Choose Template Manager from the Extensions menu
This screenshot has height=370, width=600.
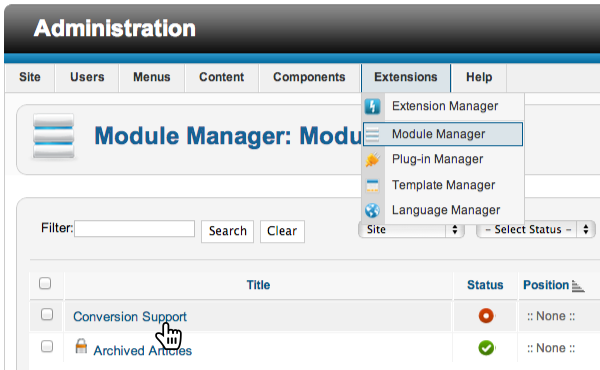[443, 185]
